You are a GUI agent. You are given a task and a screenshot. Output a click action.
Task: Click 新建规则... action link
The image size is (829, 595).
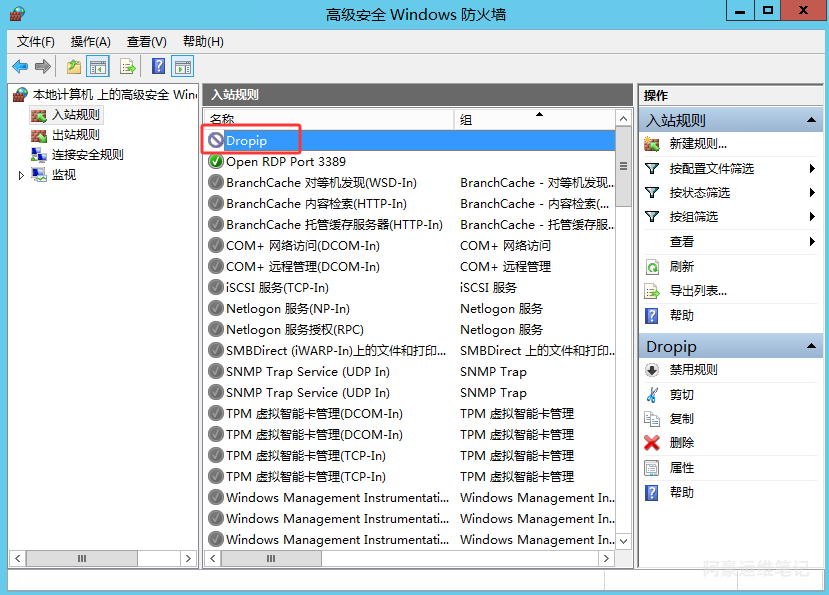(698, 143)
